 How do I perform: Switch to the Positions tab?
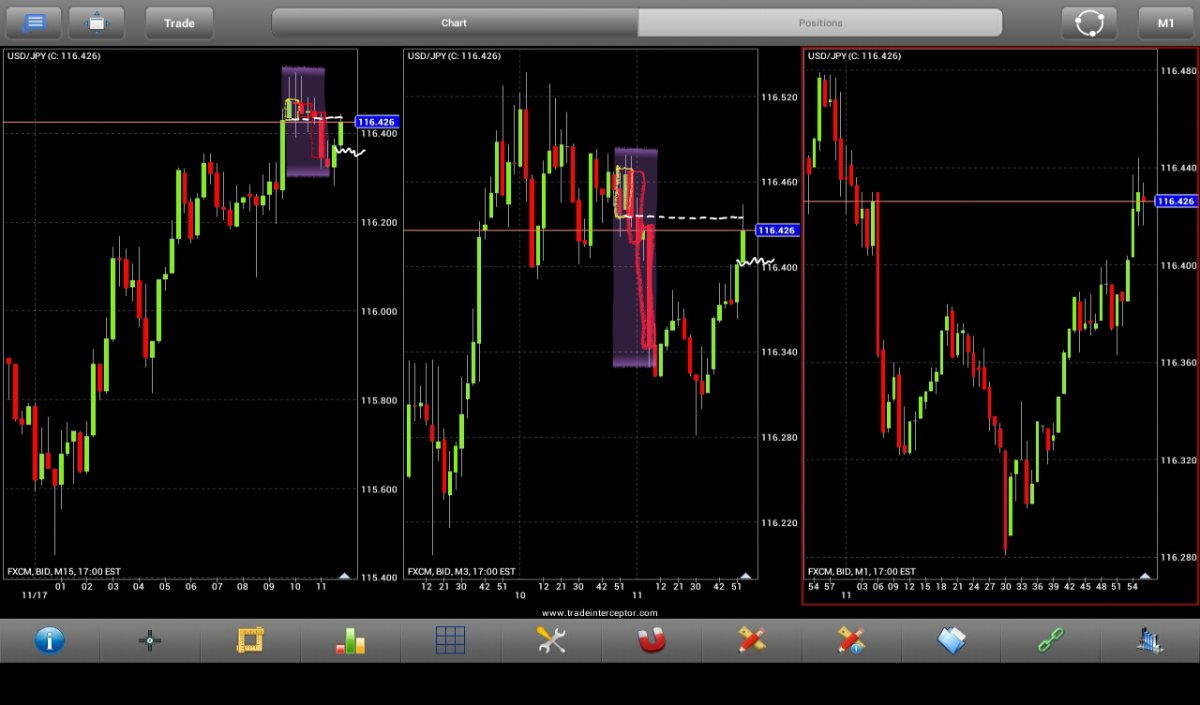820,23
